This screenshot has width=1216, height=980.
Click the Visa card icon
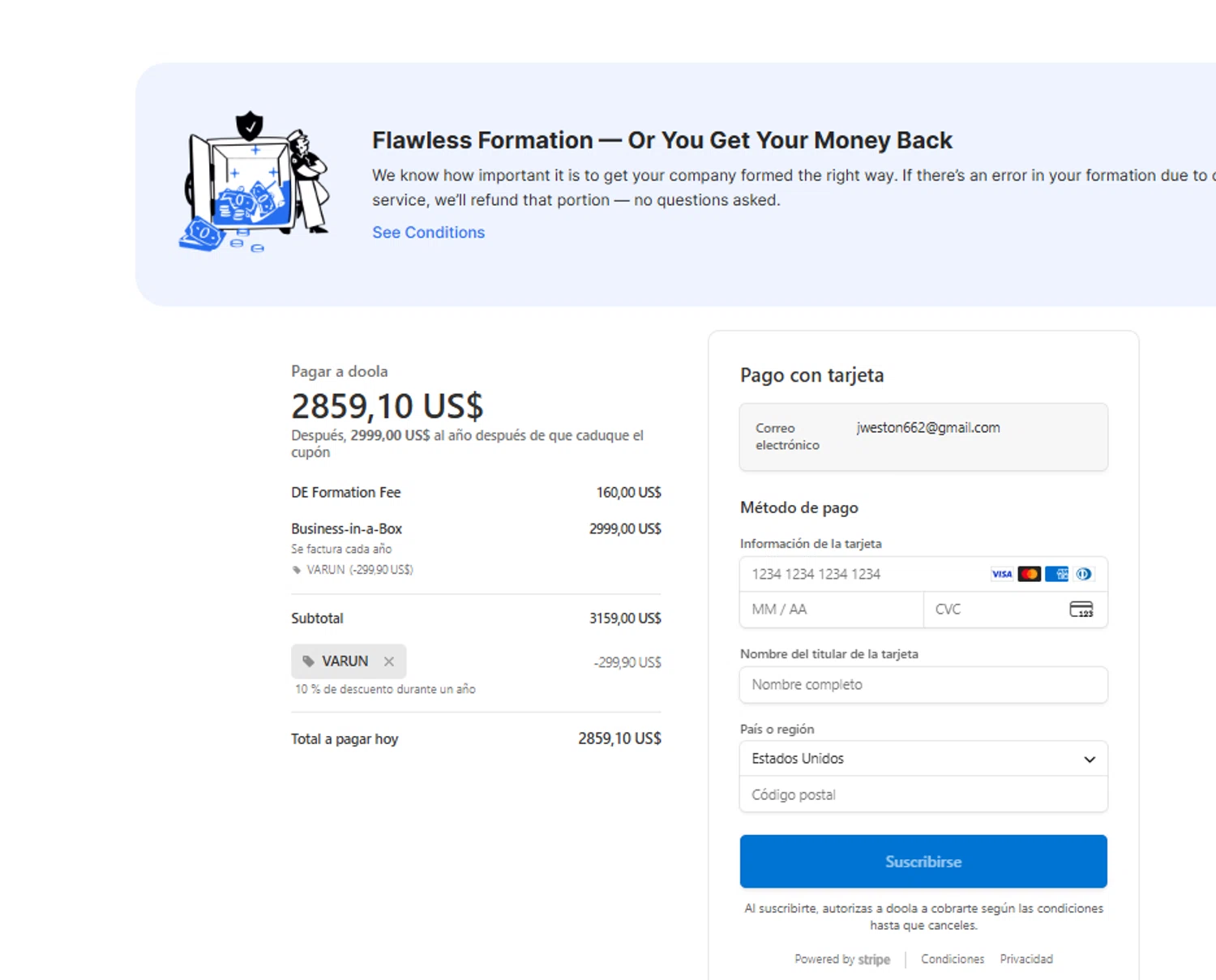coord(1002,574)
